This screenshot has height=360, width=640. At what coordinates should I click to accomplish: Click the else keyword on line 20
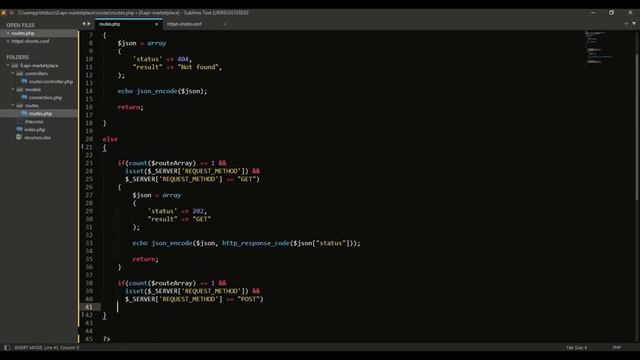(x=110, y=139)
